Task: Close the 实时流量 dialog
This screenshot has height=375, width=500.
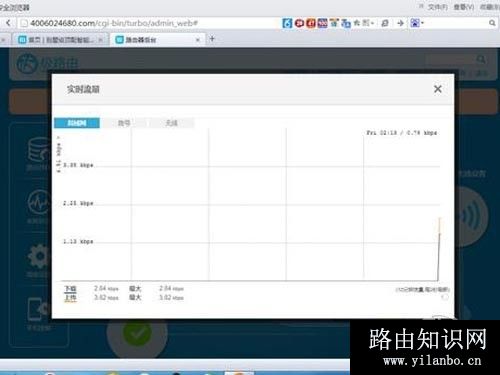Action: (x=438, y=89)
